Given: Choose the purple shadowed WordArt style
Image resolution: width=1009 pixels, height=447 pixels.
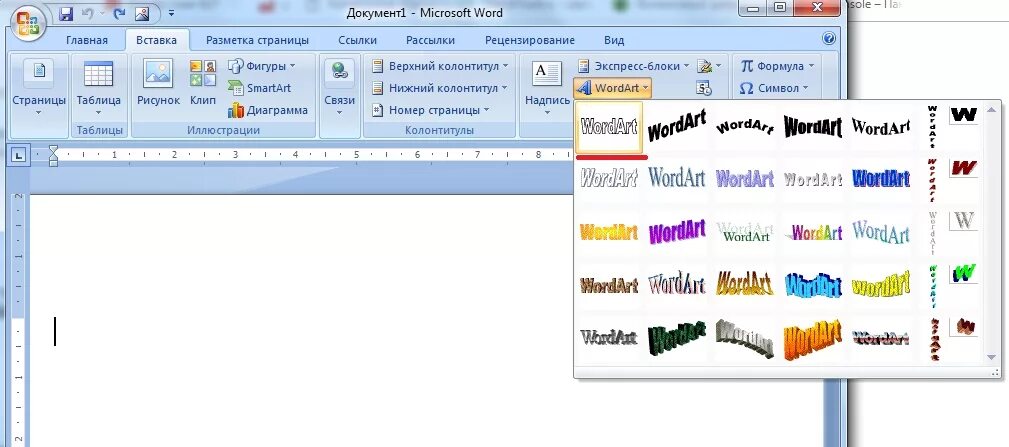Looking at the screenshot, I should pos(745,178).
